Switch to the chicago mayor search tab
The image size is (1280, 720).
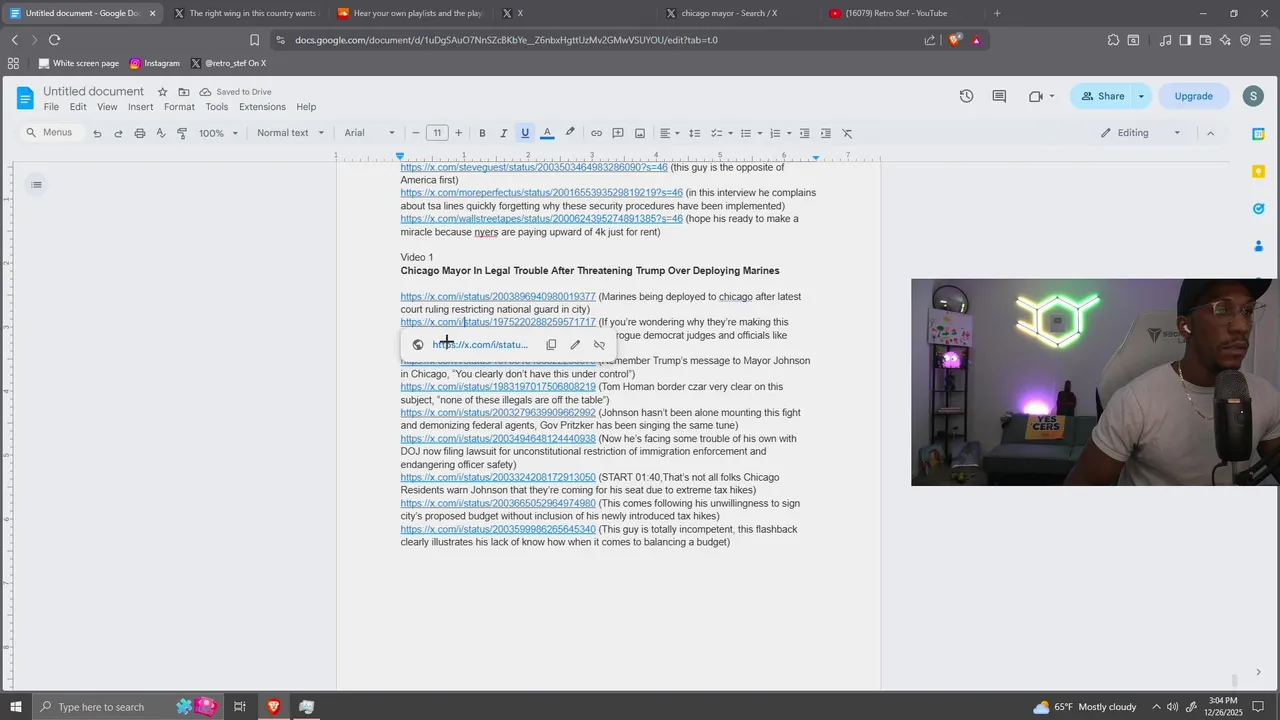click(x=730, y=13)
